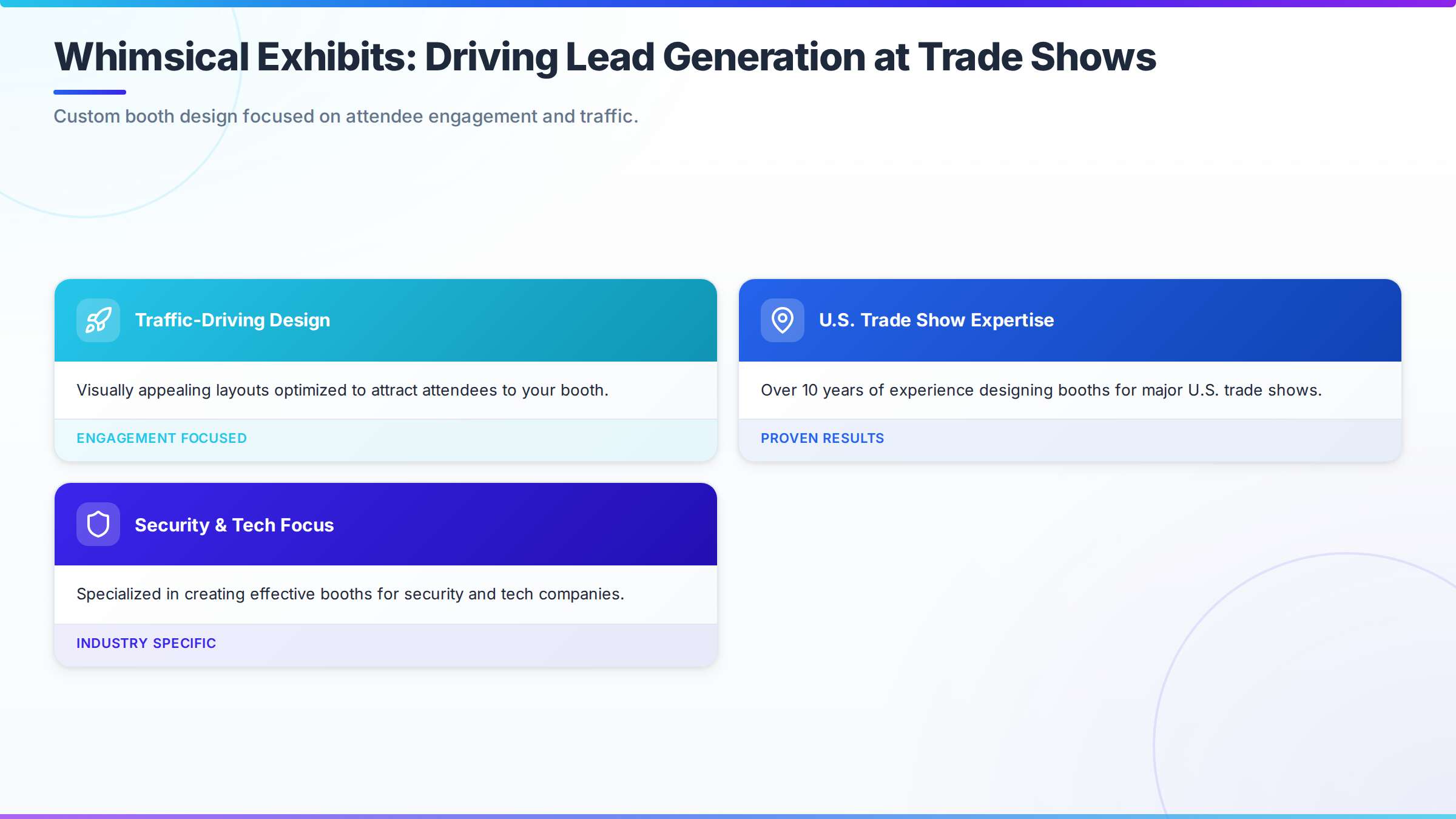Click the map pin icon on U.S. Trade Show Expertise card
The height and width of the screenshot is (819, 1456).
tap(783, 320)
